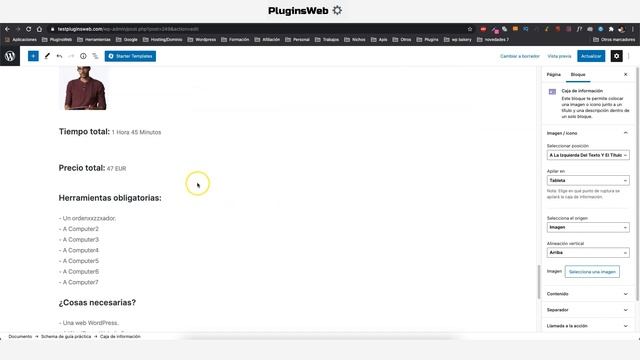Screen dimensions: 640x360
Task: Open the browser profile avatar
Action: coord(621,29)
